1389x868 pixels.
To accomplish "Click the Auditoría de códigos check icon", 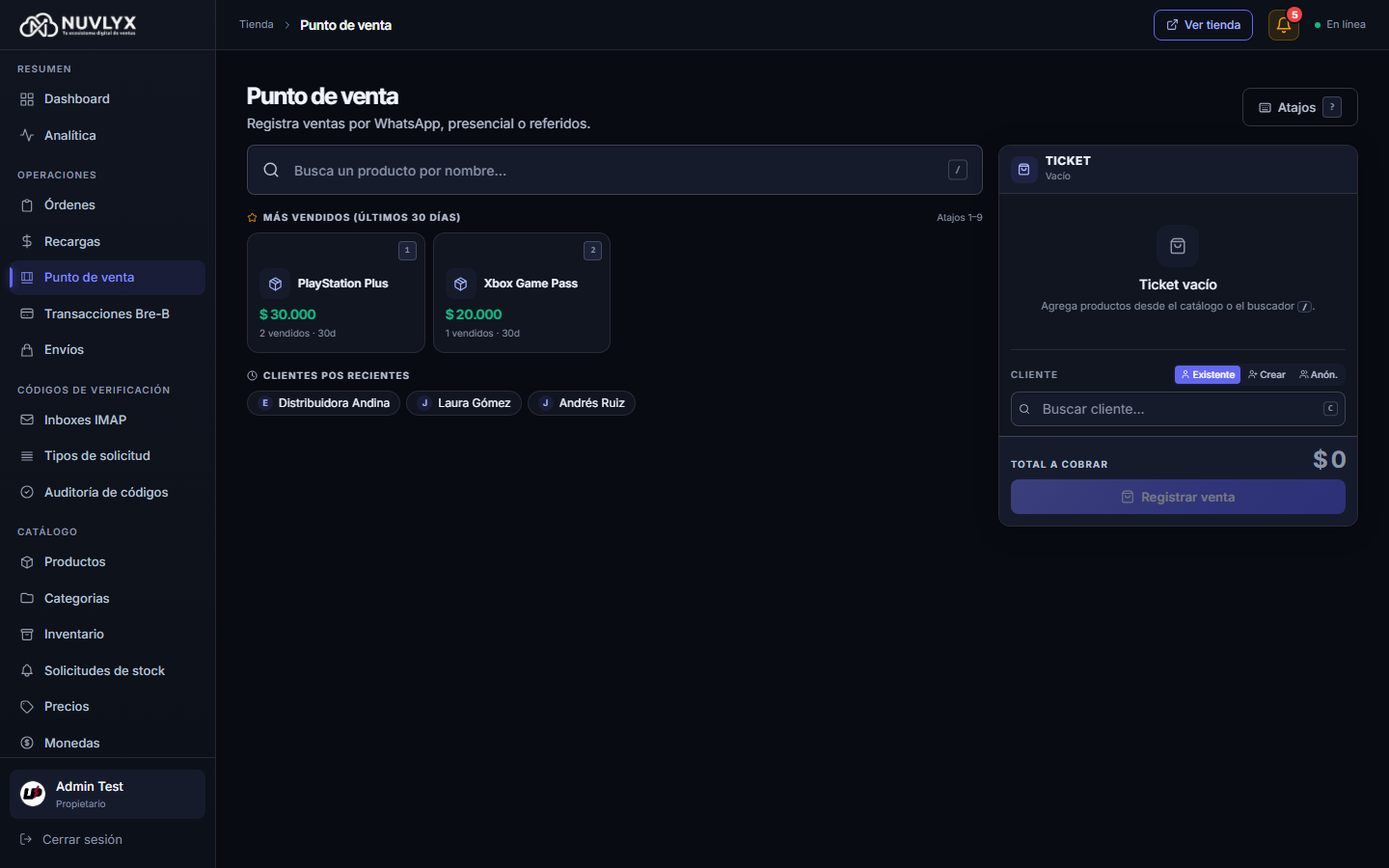I will (27, 492).
